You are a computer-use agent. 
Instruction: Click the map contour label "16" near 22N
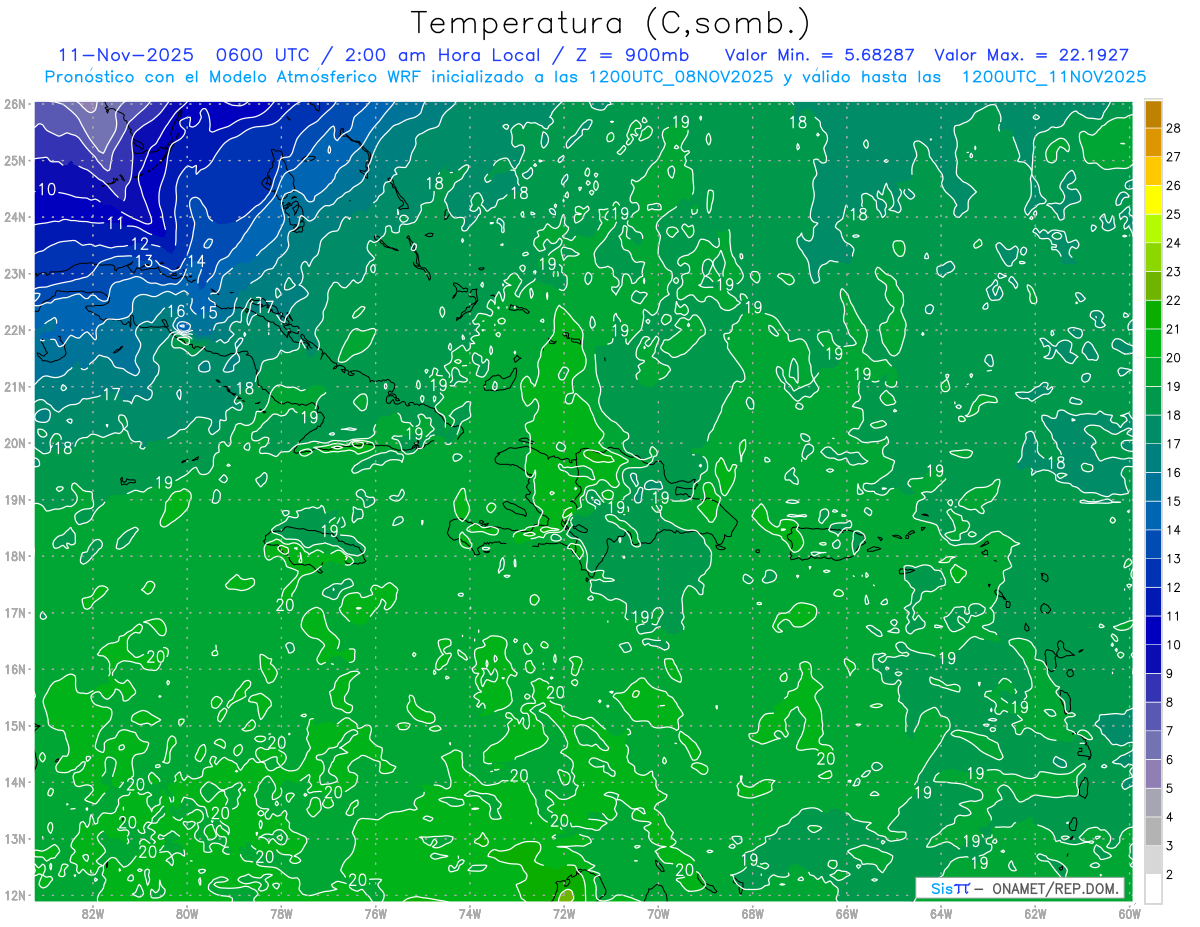[x=176, y=313]
